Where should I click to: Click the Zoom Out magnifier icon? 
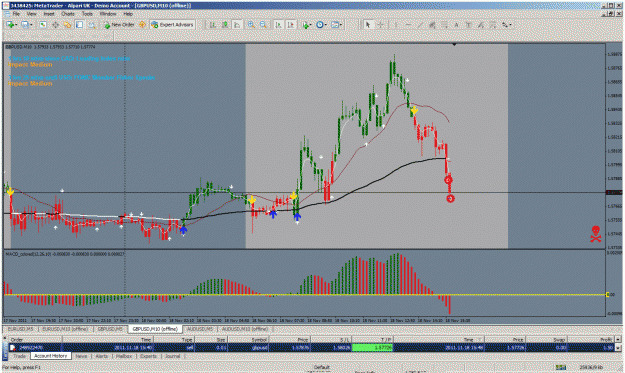[263, 25]
